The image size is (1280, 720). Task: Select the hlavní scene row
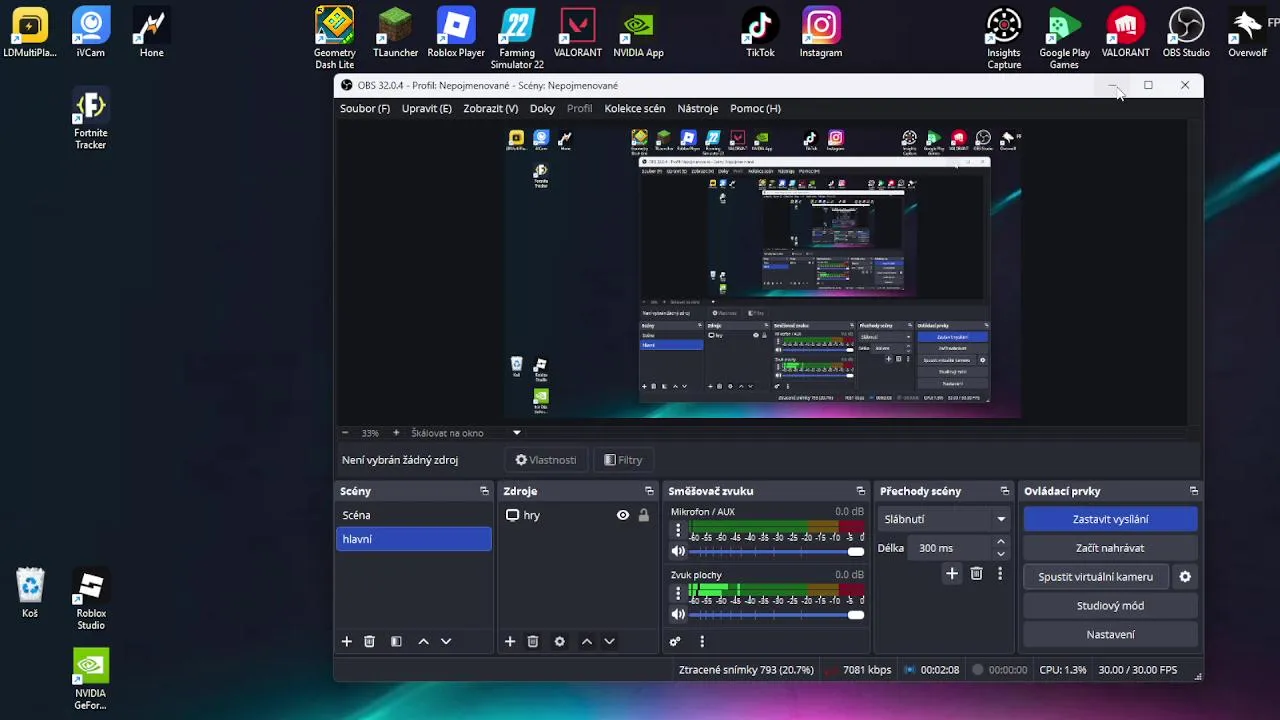tap(414, 539)
